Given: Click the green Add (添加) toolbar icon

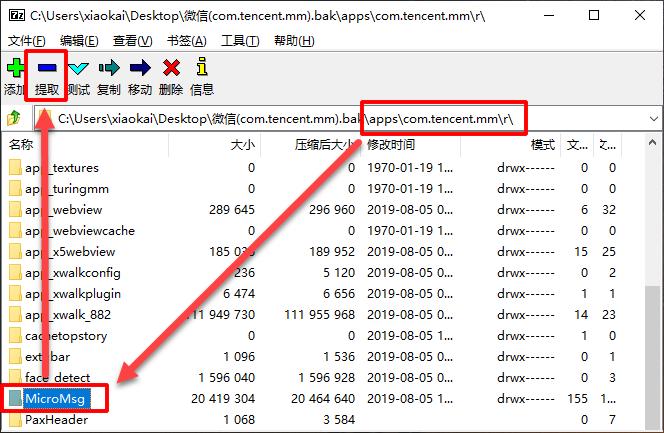Looking at the screenshot, I should (x=16, y=68).
